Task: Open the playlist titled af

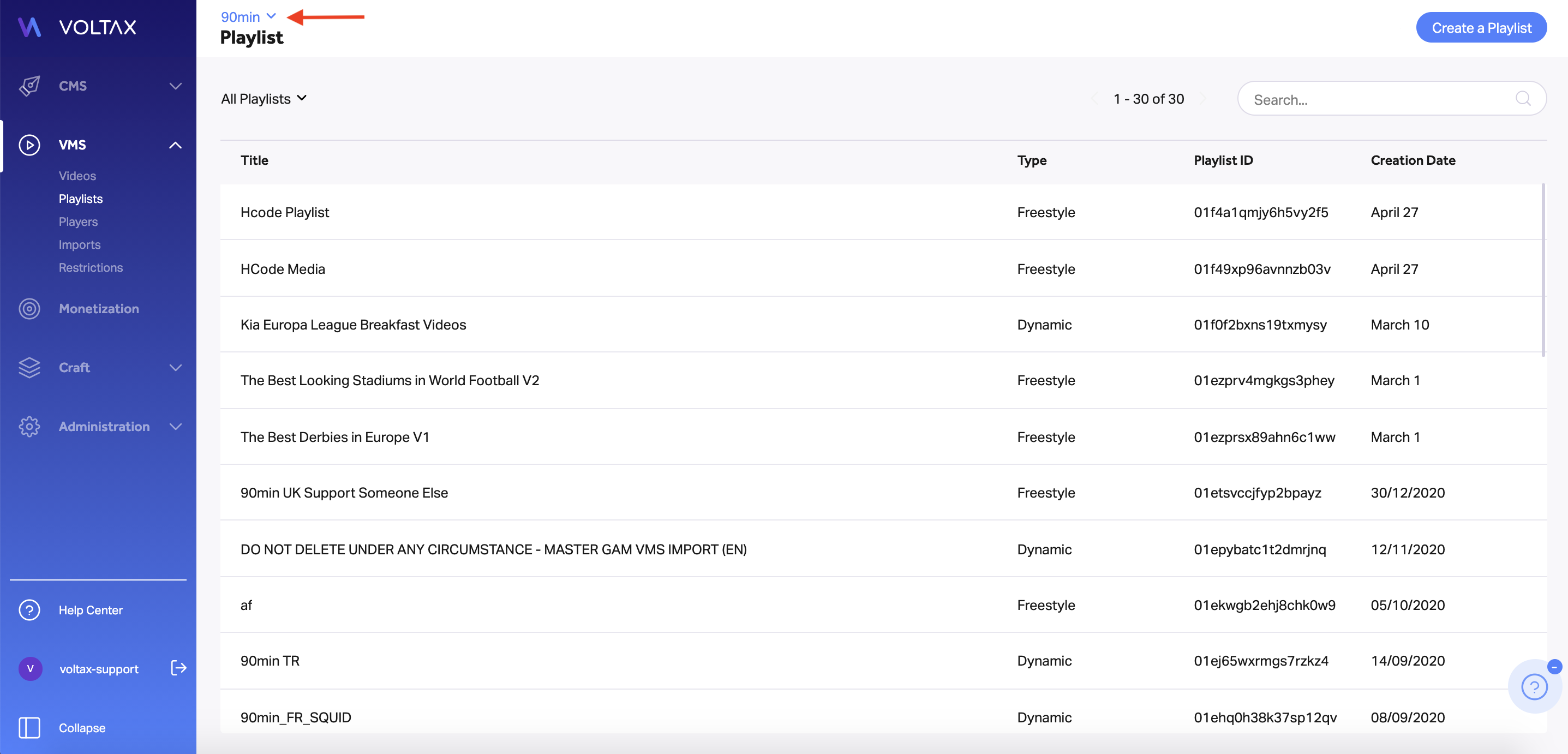Action: tap(883, 605)
